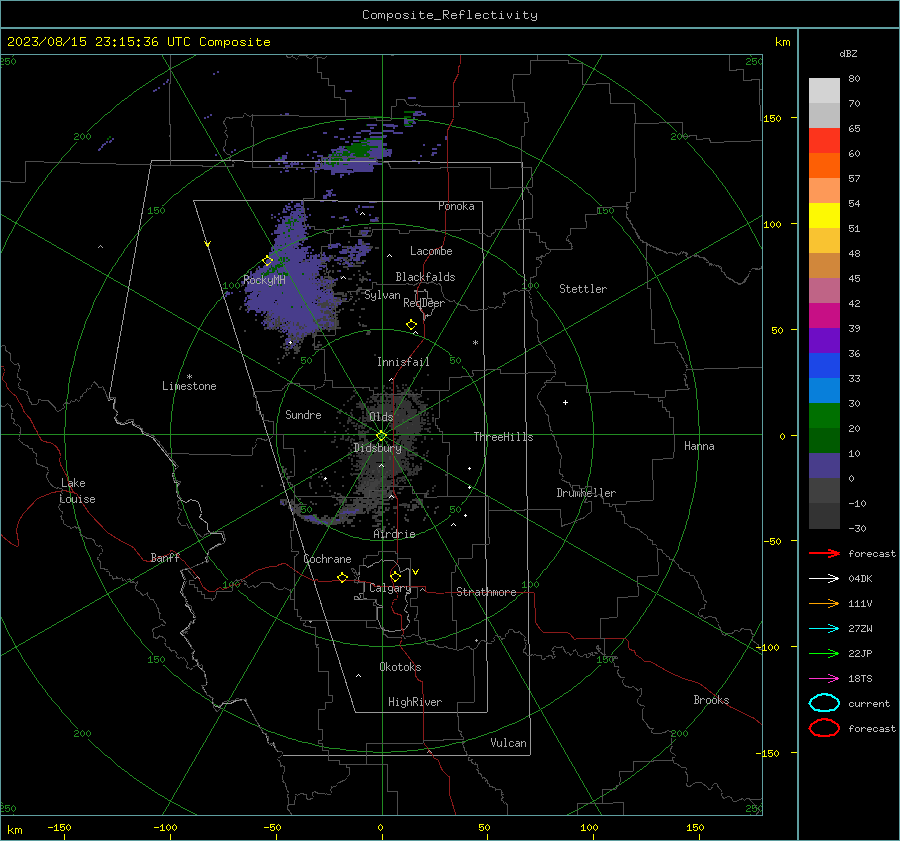This screenshot has width=900, height=841.
Task: Click the Innisfail town label
Action: click(x=403, y=362)
